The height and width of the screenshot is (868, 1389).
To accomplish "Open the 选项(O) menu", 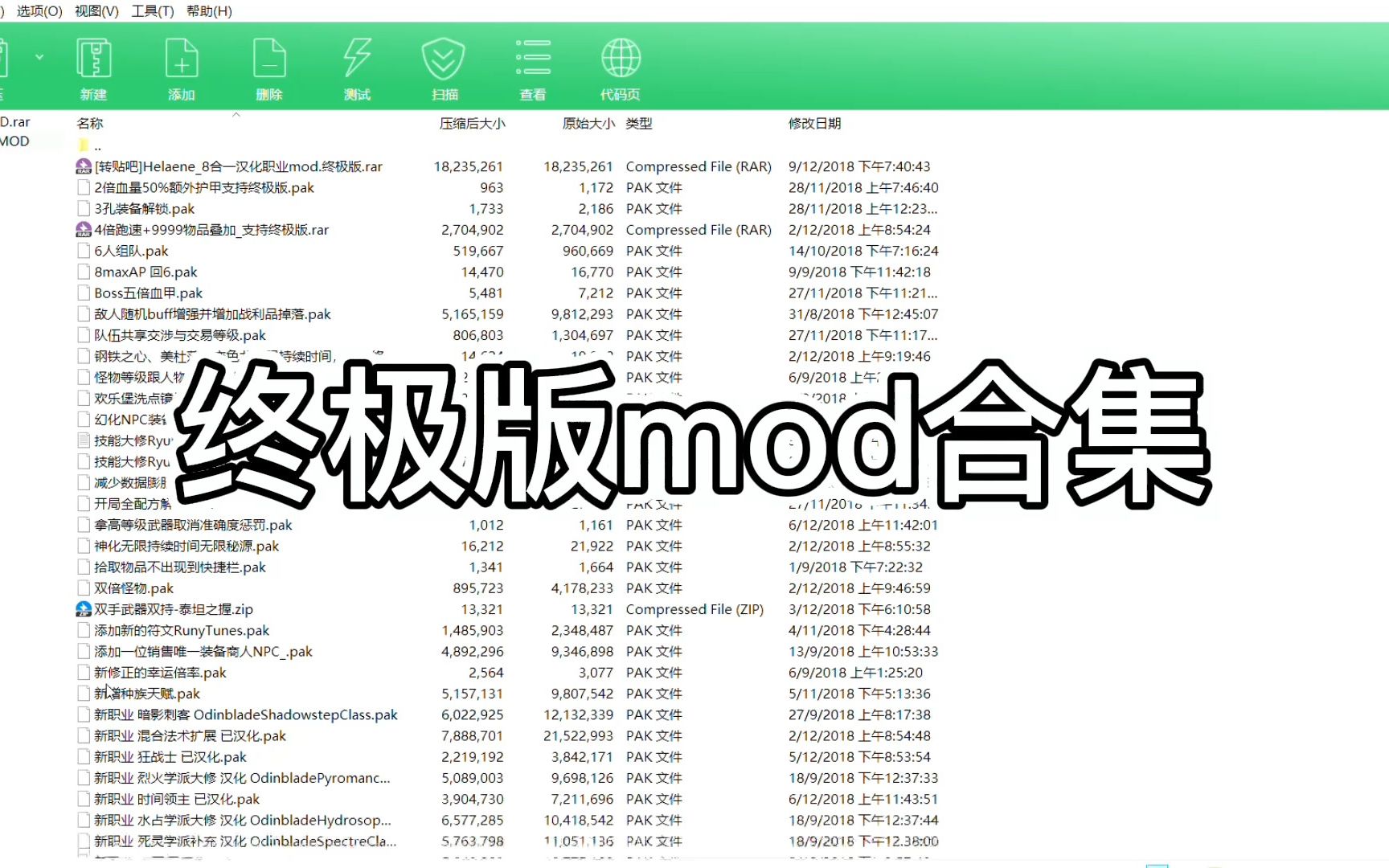I will pos(39,10).
